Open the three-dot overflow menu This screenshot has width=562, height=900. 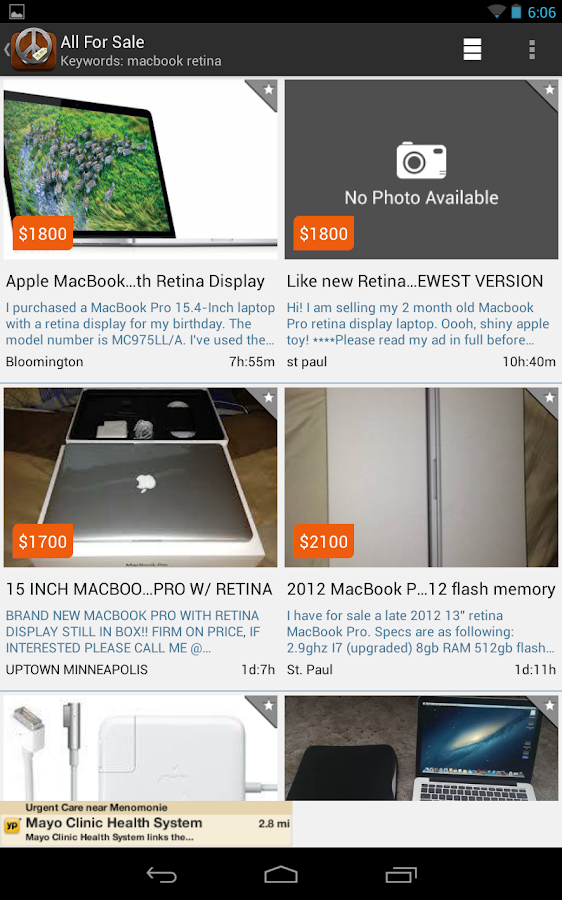pos(532,50)
